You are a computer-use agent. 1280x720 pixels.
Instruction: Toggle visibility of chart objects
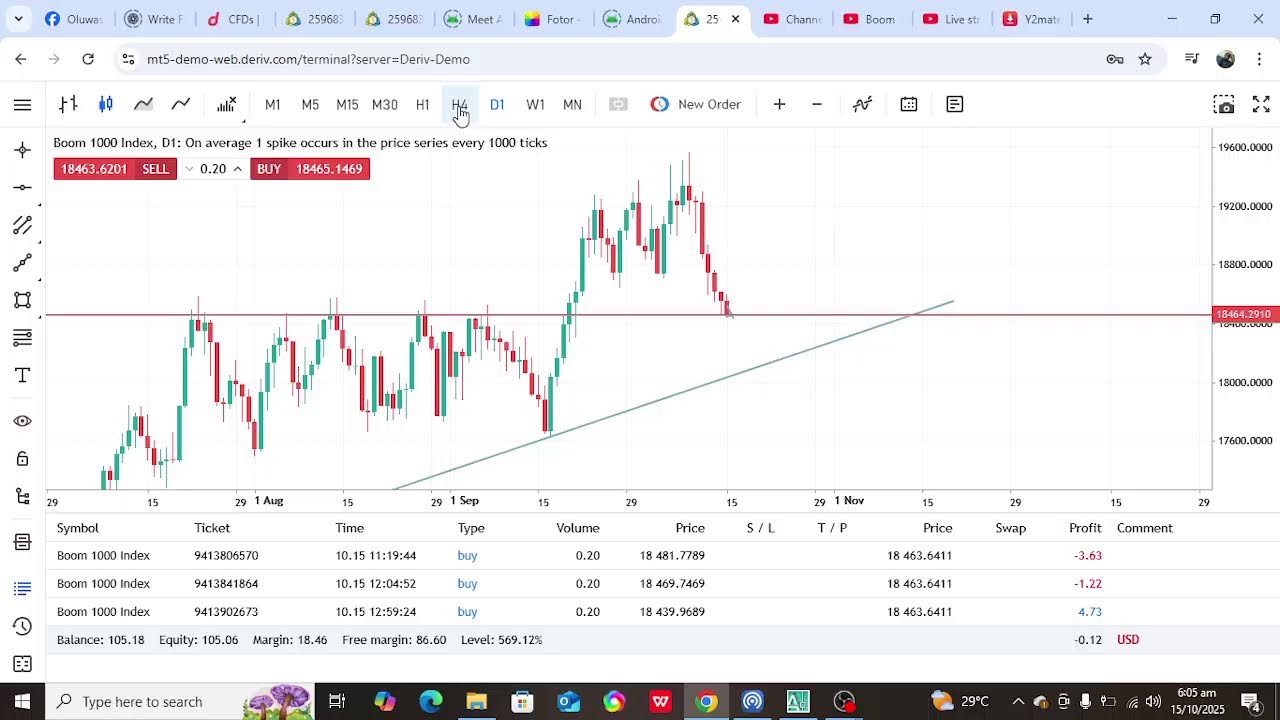tap(22, 421)
